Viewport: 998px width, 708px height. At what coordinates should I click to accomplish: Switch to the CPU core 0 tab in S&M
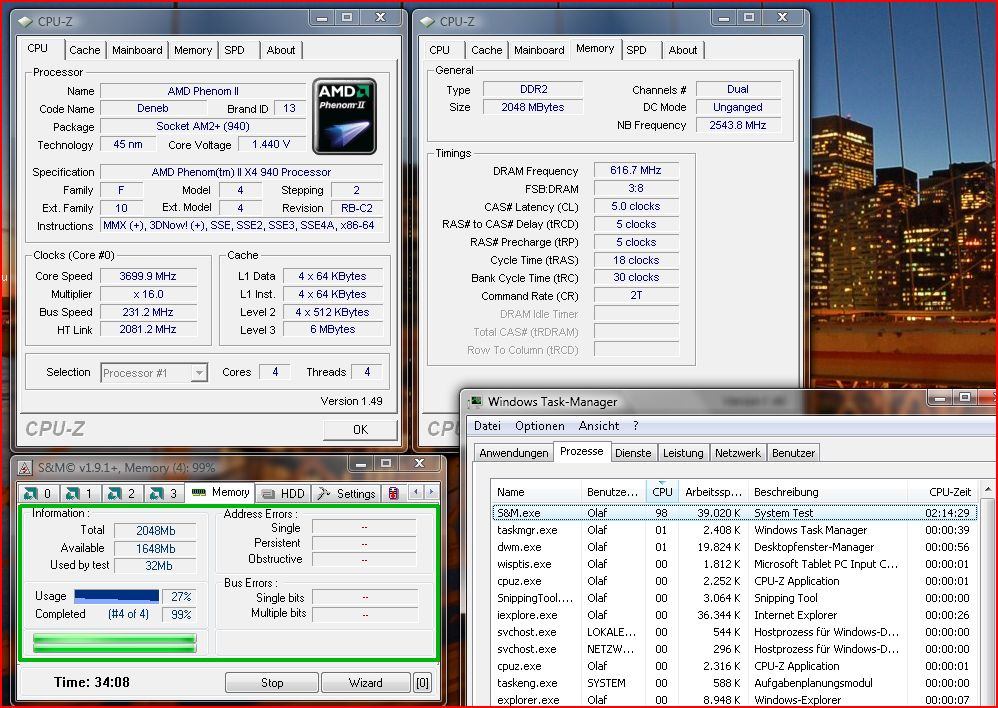pos(39,493)
